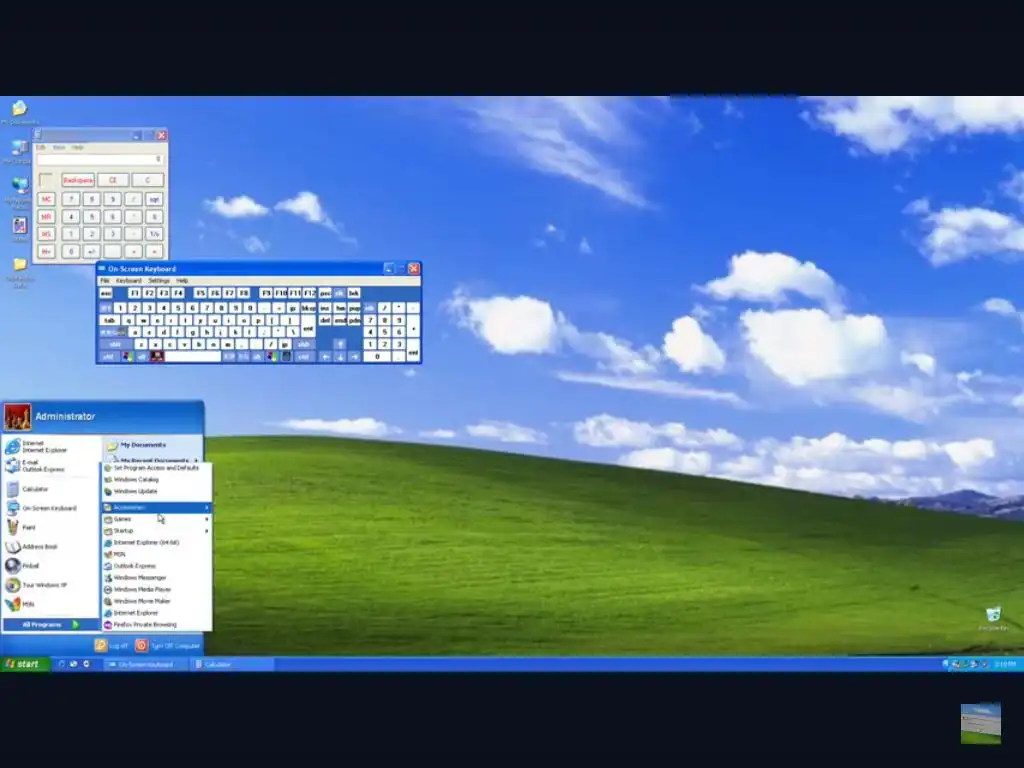Click Windows Start button
Image resolution: width=1024 pixels, height=768 pixels.
(25, 664)
